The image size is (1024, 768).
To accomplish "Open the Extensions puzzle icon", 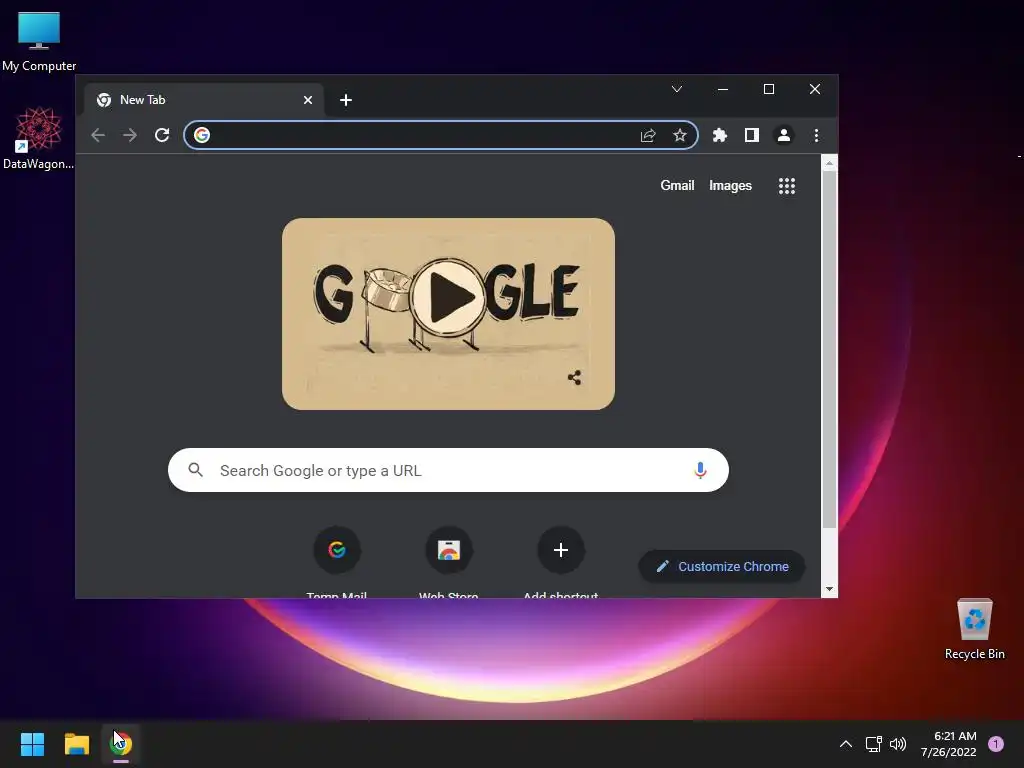I will point(720,135).
